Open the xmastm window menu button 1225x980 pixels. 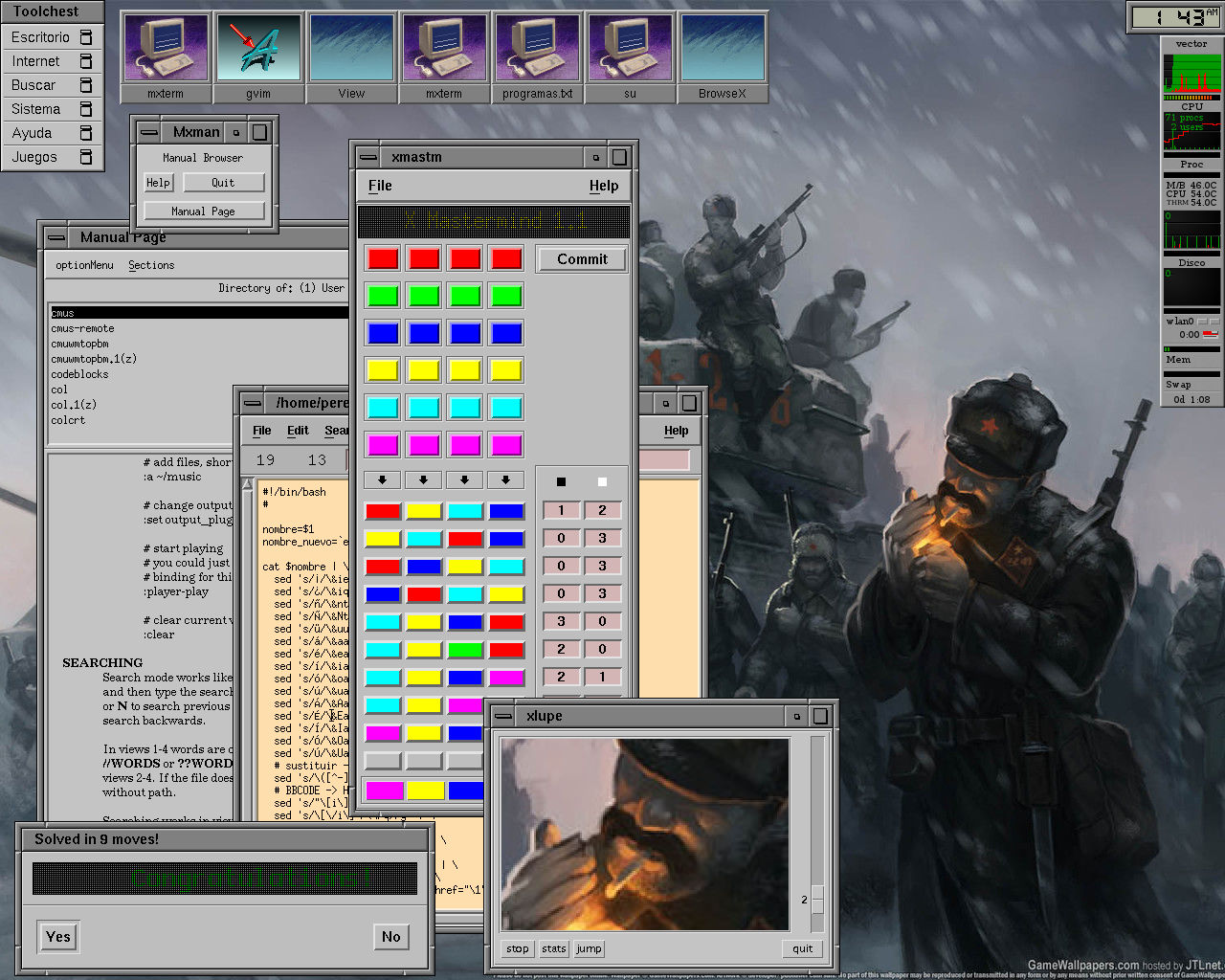367,157
